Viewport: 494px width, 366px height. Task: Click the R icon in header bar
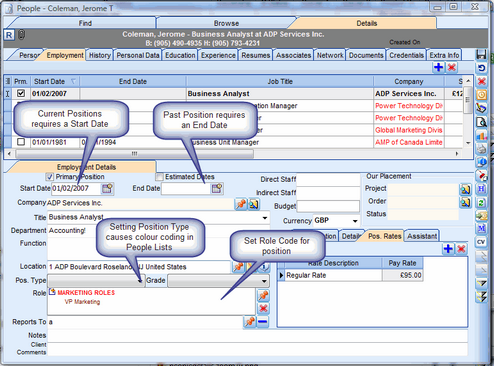click(x=9, y=35)
